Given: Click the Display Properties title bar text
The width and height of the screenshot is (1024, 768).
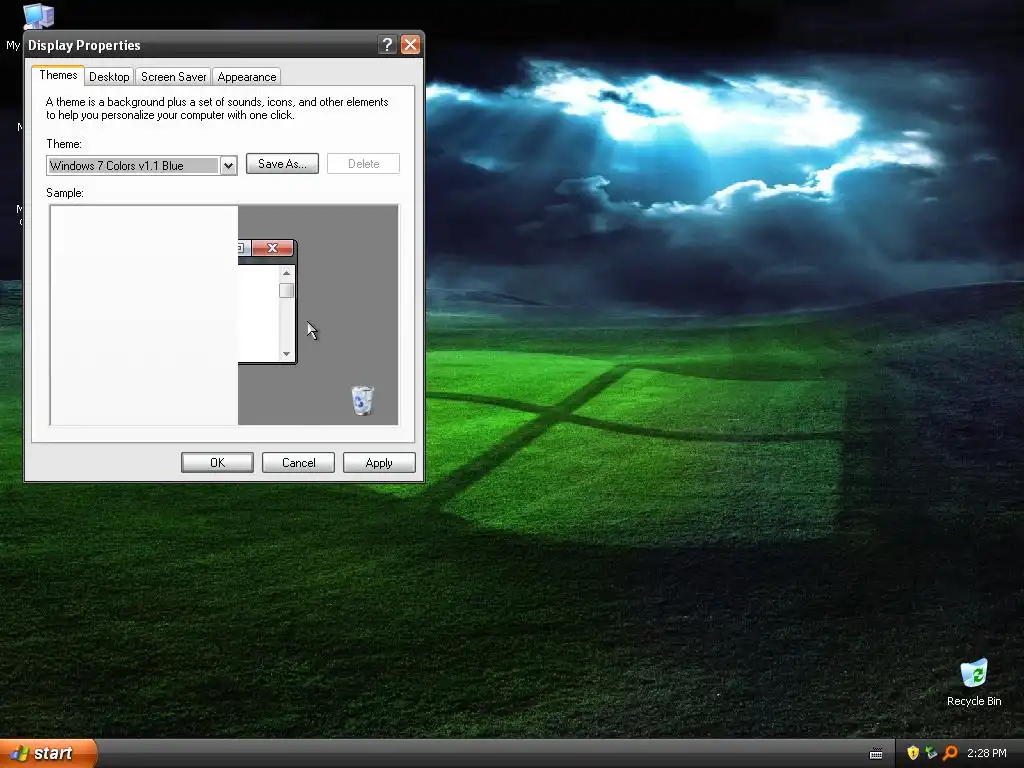Looking at the screenshot, I should (x=84, y=45).
